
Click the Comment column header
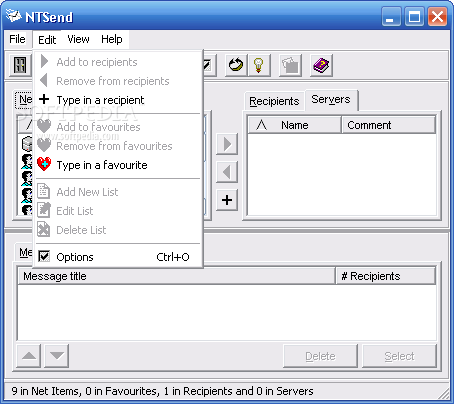(x=389, y=125)
